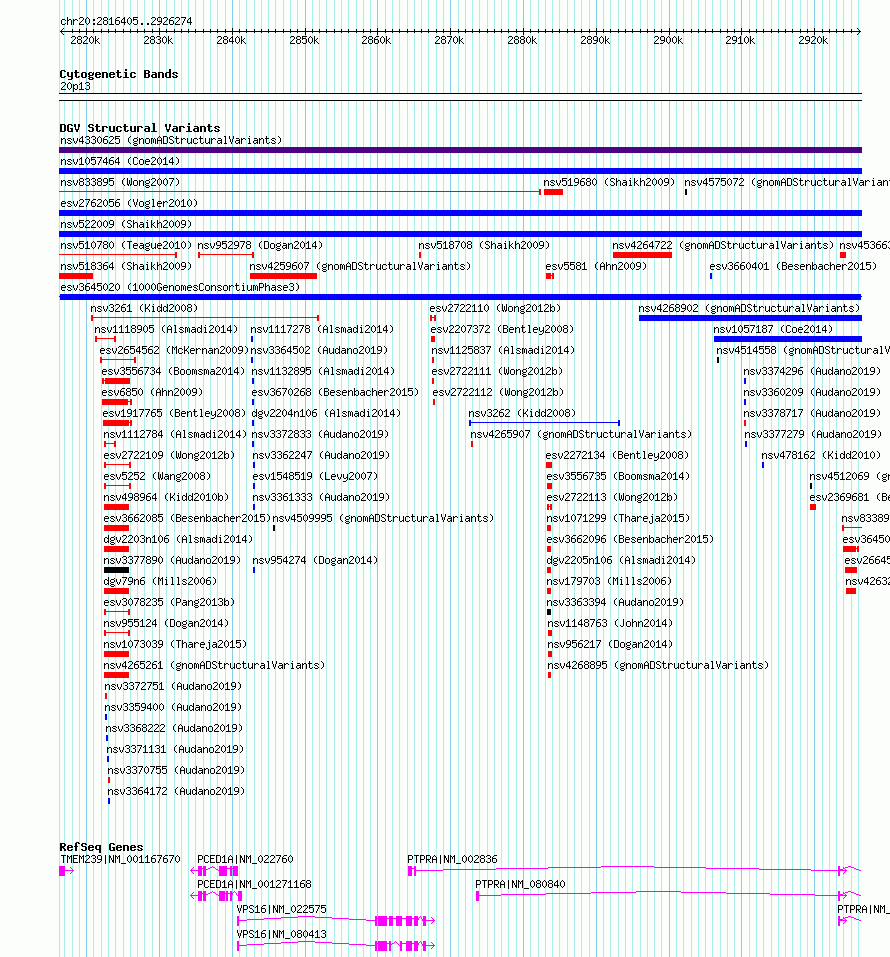Select nsv3364172 (Audano2019) label
This screenshot has width=890, height=957.
coord(176,791)
